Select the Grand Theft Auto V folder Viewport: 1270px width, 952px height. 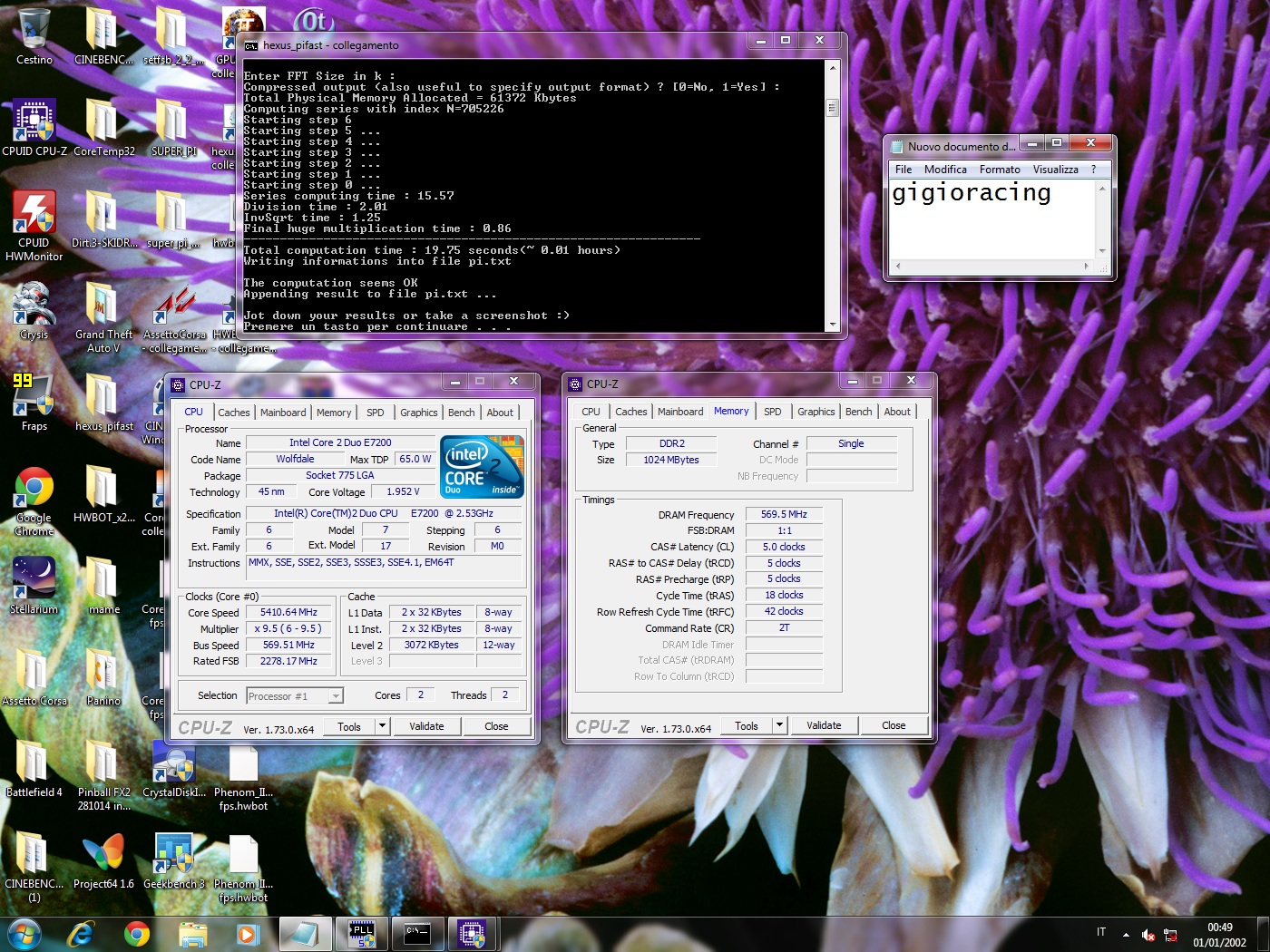pyautogui.click(x=103, y=317)
